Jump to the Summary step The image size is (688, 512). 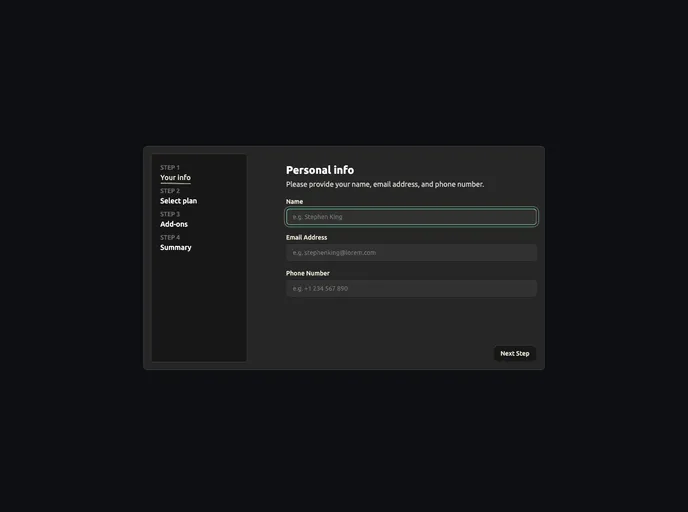point(175,247)
